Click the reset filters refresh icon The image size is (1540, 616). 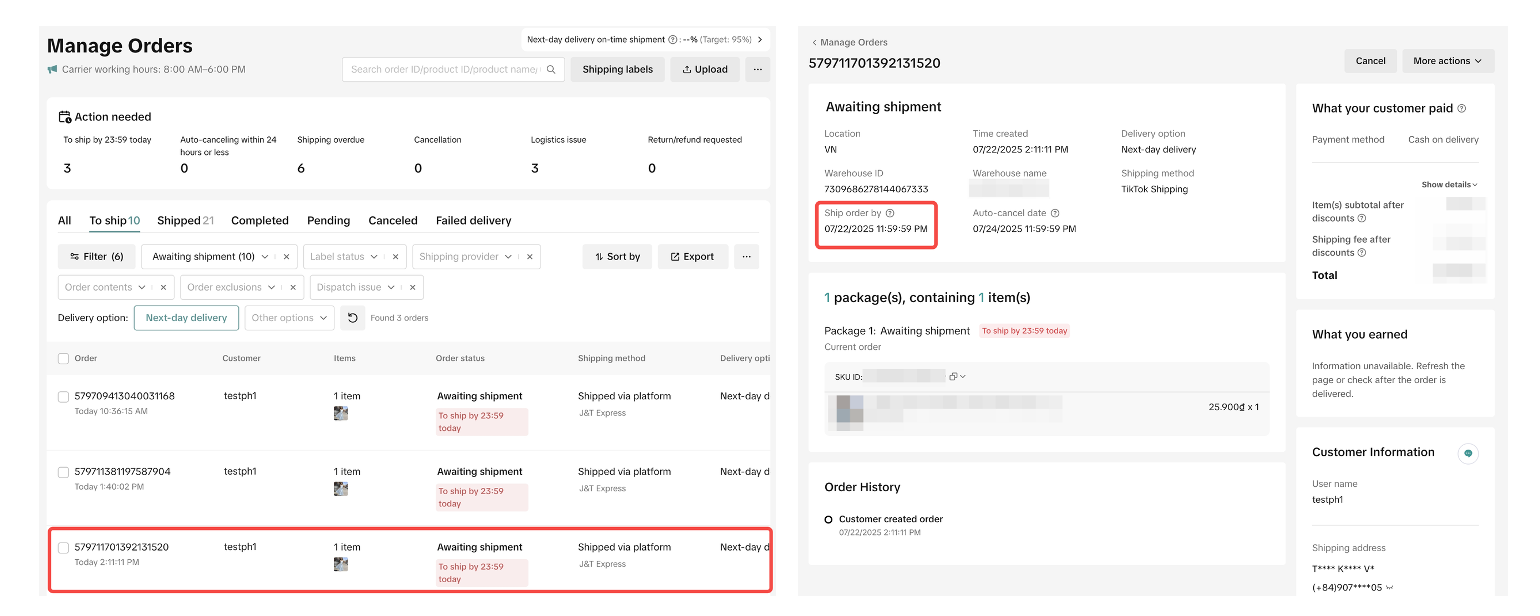click(x=352, y=318)
